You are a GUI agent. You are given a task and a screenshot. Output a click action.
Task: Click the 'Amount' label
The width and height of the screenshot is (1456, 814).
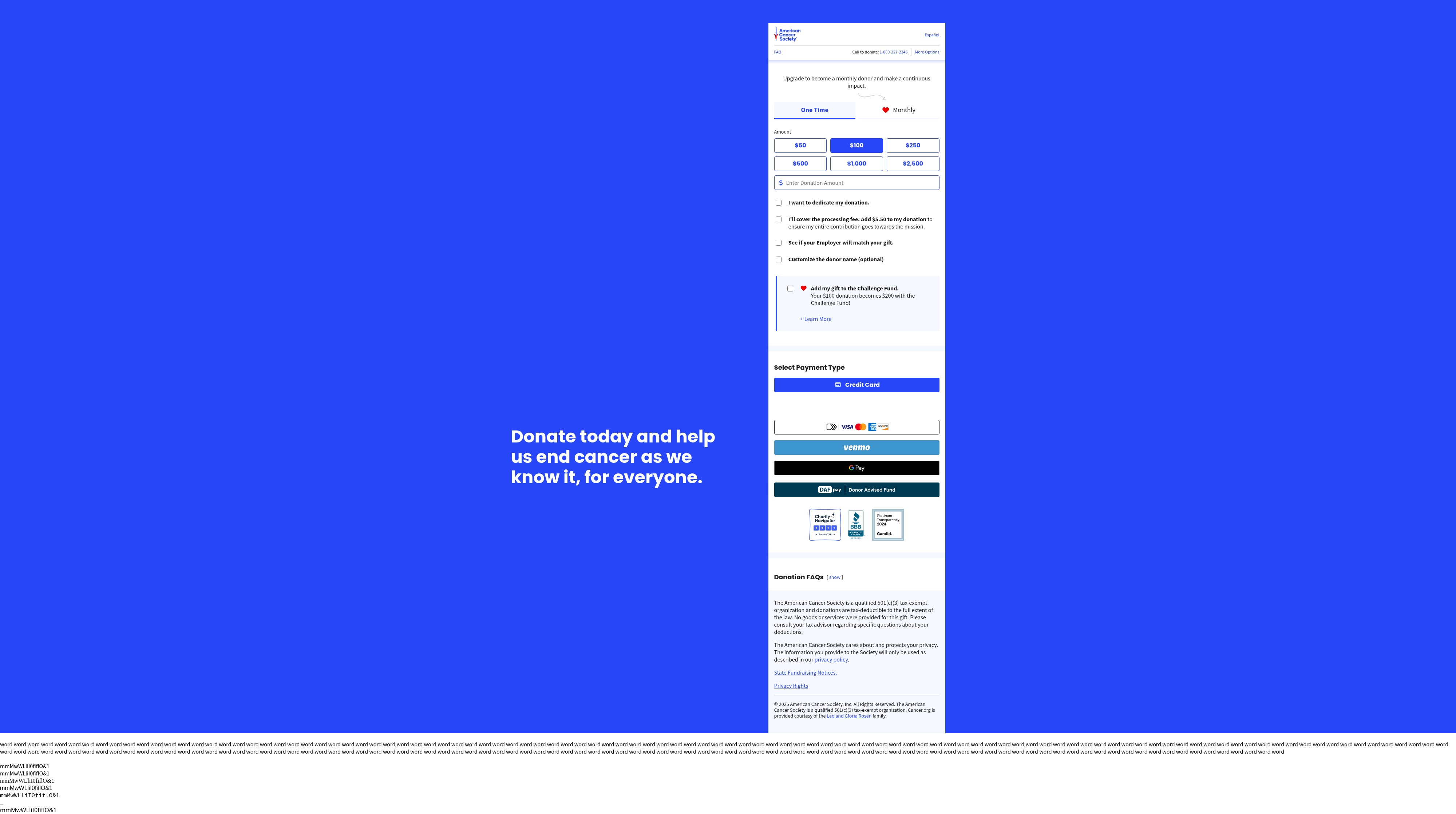tap(782, 132)
